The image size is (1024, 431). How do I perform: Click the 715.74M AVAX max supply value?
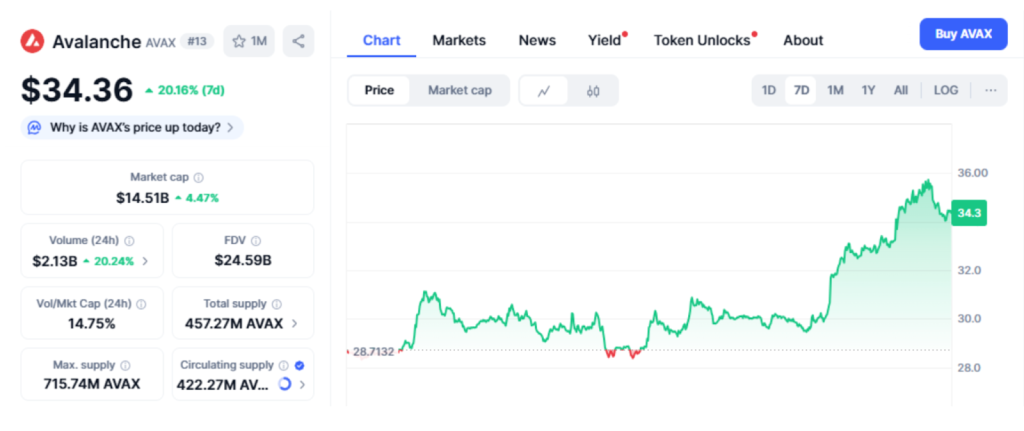91,384
